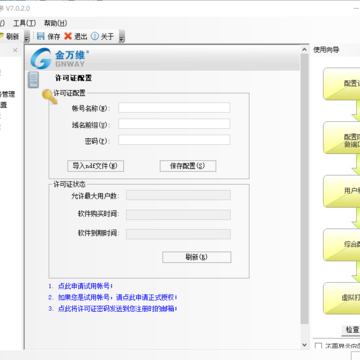
Task: Click the 软件到期时间 field
Action: pos(178,234)
